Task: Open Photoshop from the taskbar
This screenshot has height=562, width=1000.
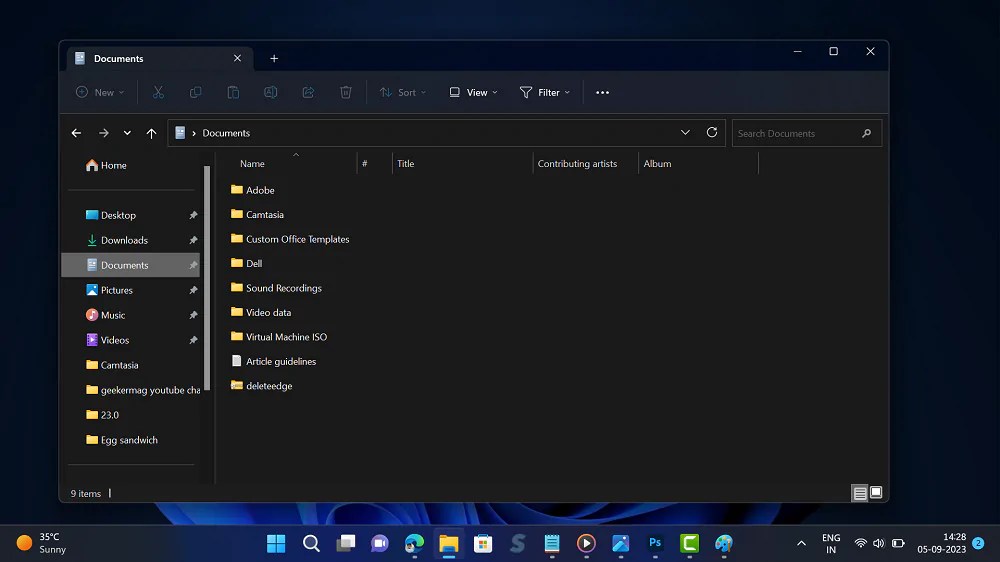Action: 655,543
